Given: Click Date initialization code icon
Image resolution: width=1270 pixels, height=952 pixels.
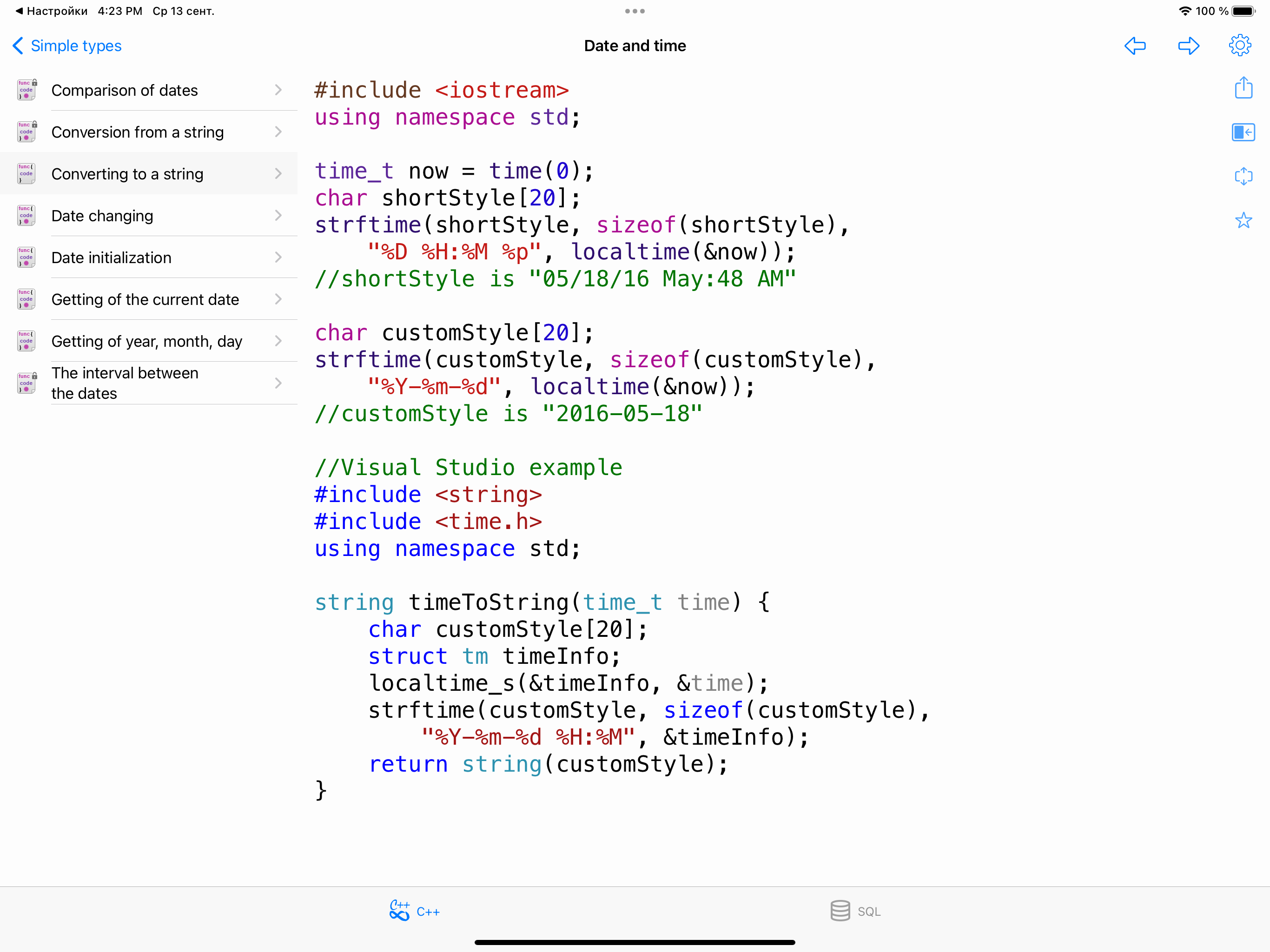Looking at the screenshot, I should [x=26, y=257].
